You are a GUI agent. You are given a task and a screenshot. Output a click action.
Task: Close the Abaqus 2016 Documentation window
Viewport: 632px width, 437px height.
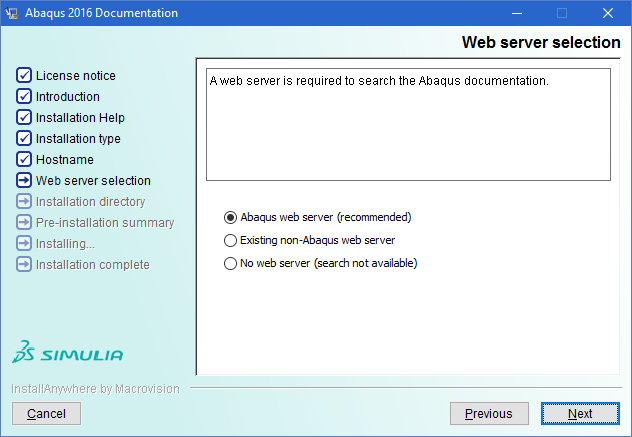[608, 13]
